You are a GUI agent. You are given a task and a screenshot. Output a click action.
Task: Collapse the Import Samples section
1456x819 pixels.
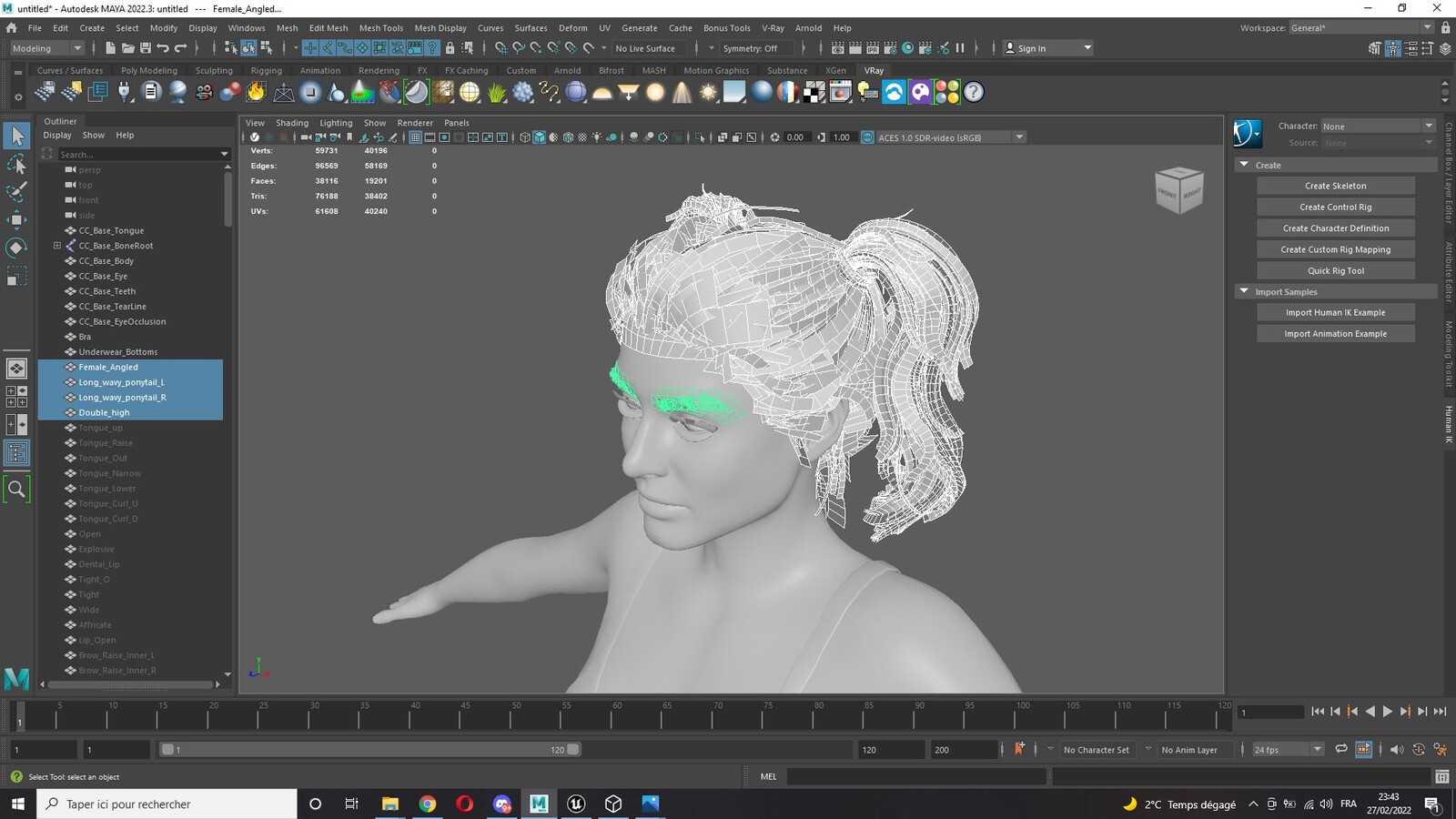click(1244, 291)
